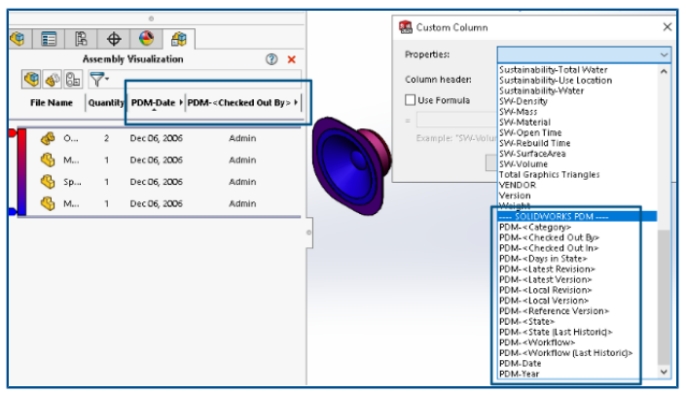Viewport: 686px width, 395px height.
Task: Click the flat nested view icon
Action: (32, 79)
